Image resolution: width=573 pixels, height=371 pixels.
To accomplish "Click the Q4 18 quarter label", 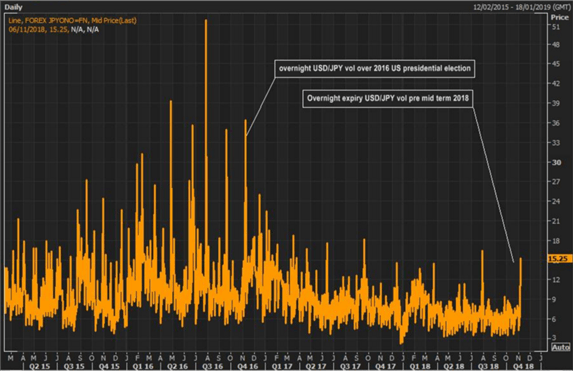I will coord(523,366).
